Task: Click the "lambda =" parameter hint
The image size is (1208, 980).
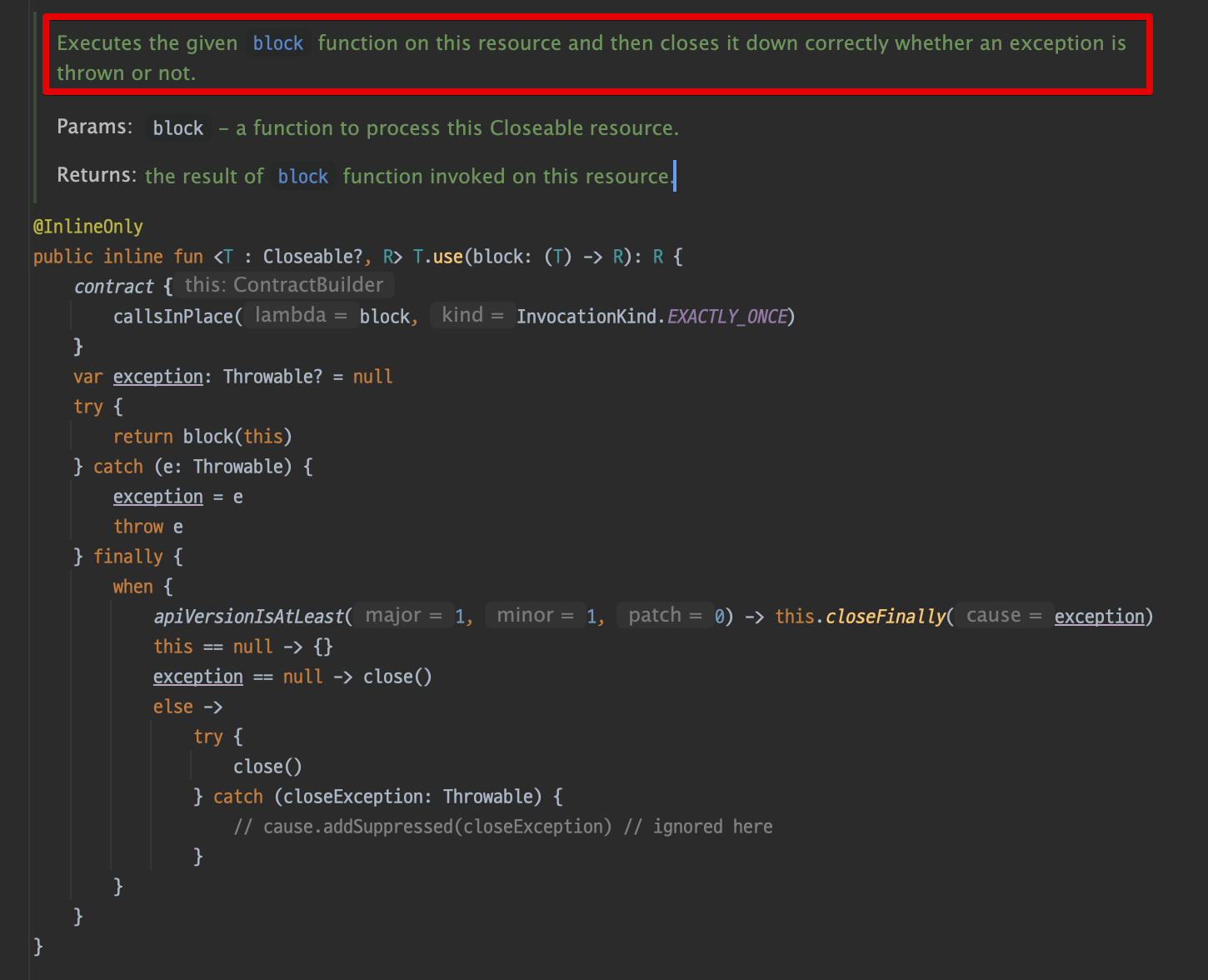Action: 301,315
